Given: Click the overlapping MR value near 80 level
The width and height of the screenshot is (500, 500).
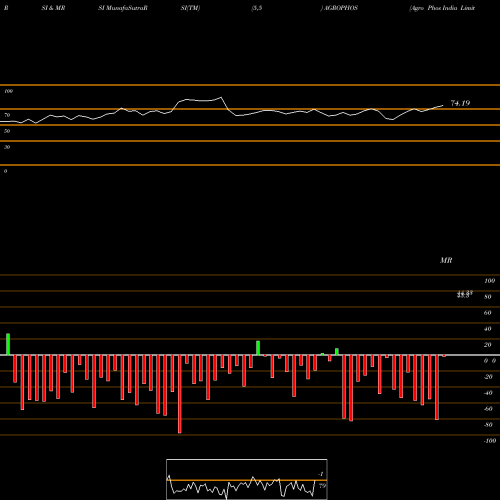Looking at the screenshot, I should coord(465,294).
